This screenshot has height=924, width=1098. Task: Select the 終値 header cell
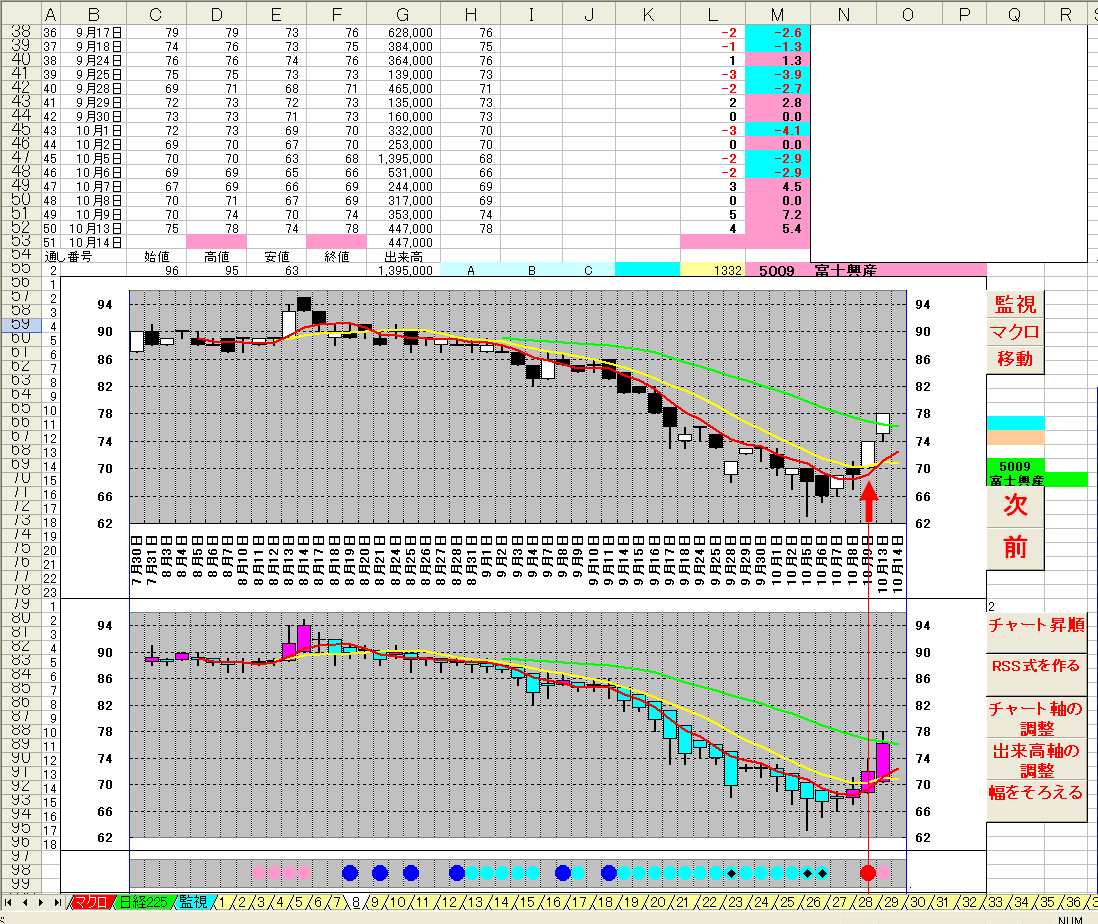[x=337, y=257]
